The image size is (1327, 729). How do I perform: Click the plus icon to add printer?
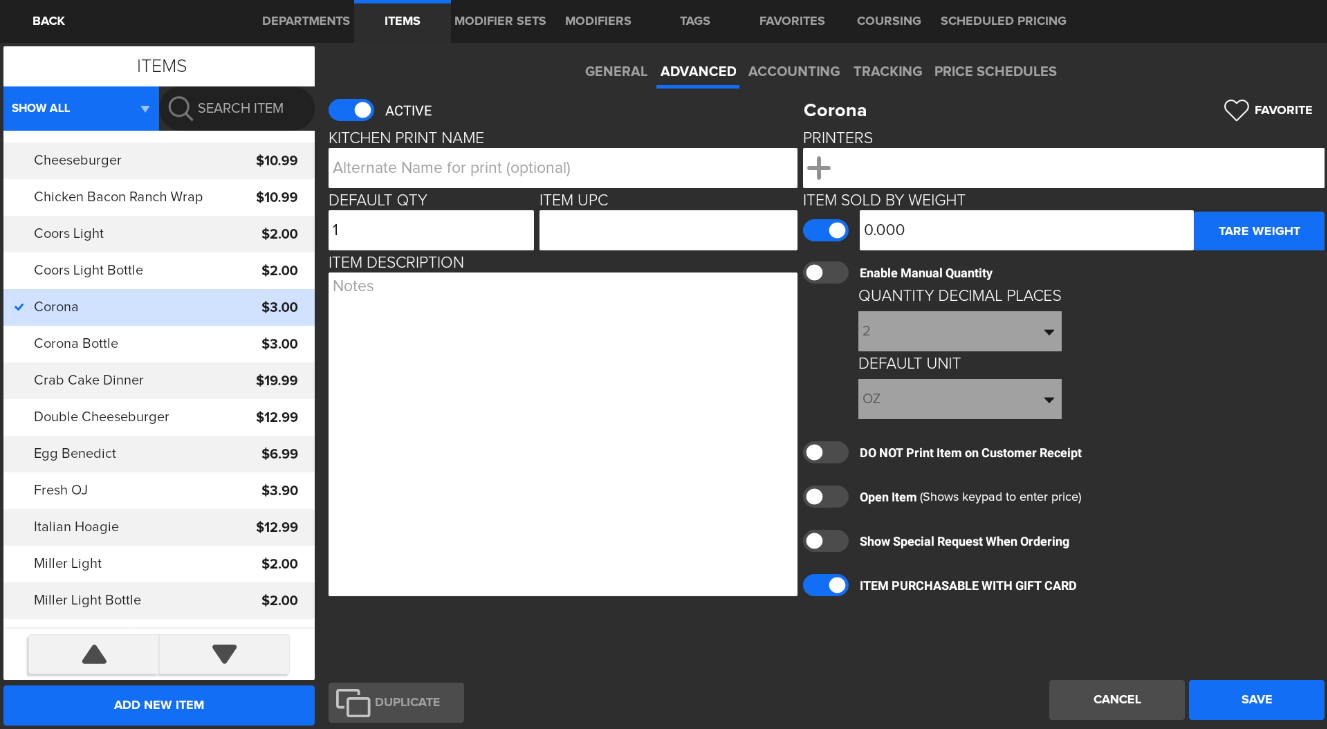click(819, 168)
